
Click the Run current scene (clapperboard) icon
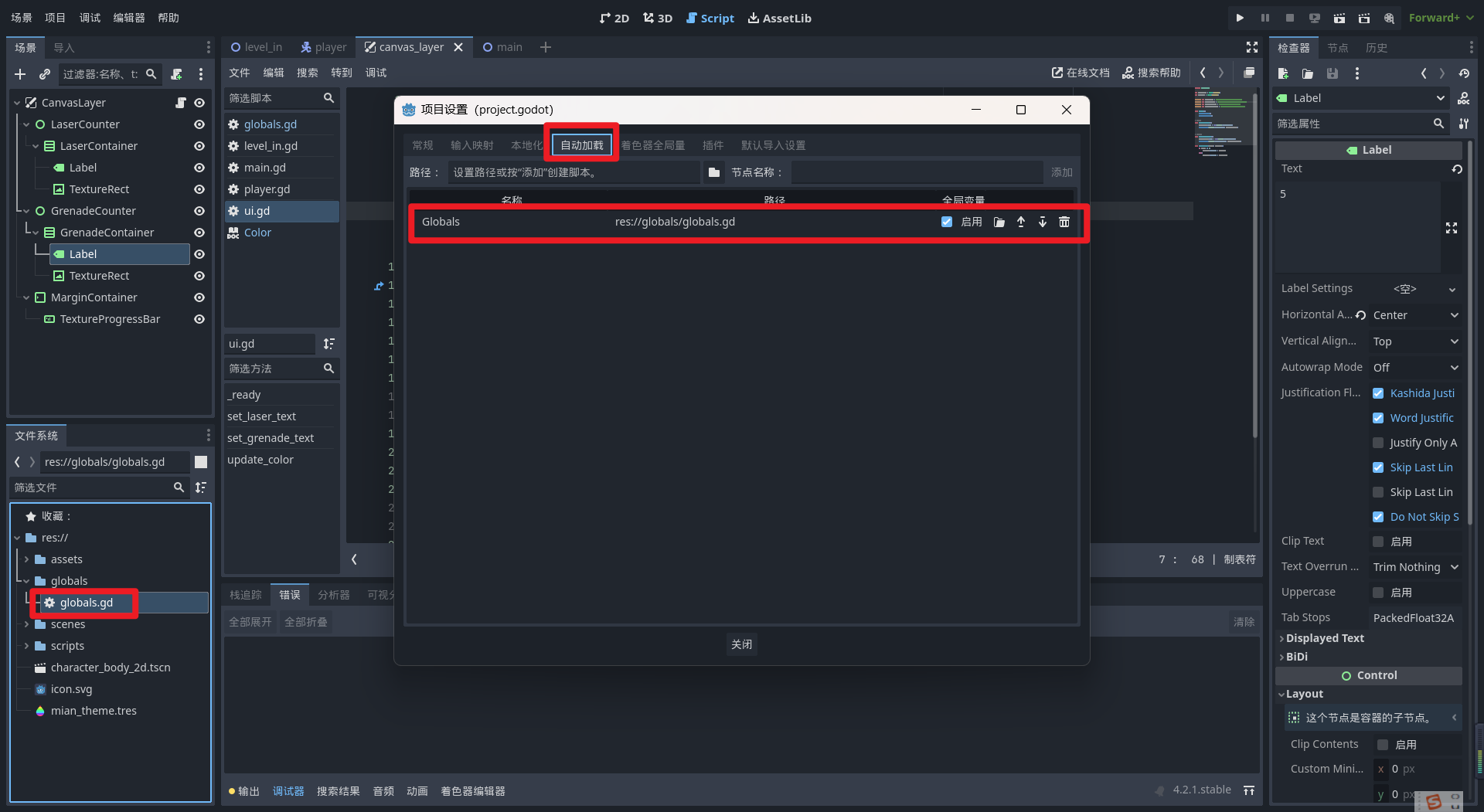point(1339,18)
